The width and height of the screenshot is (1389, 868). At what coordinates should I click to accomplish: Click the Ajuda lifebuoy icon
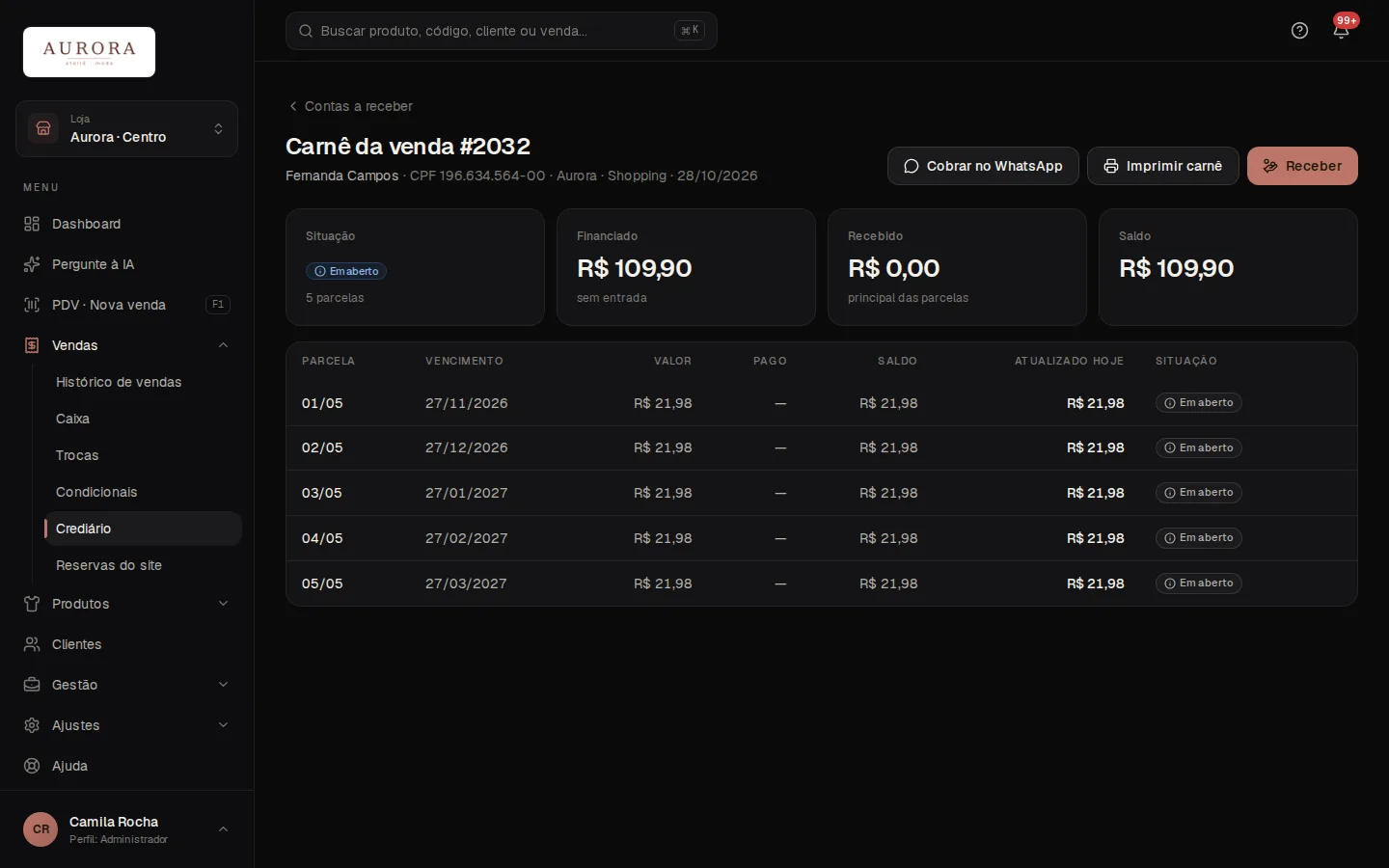point(32,766)
